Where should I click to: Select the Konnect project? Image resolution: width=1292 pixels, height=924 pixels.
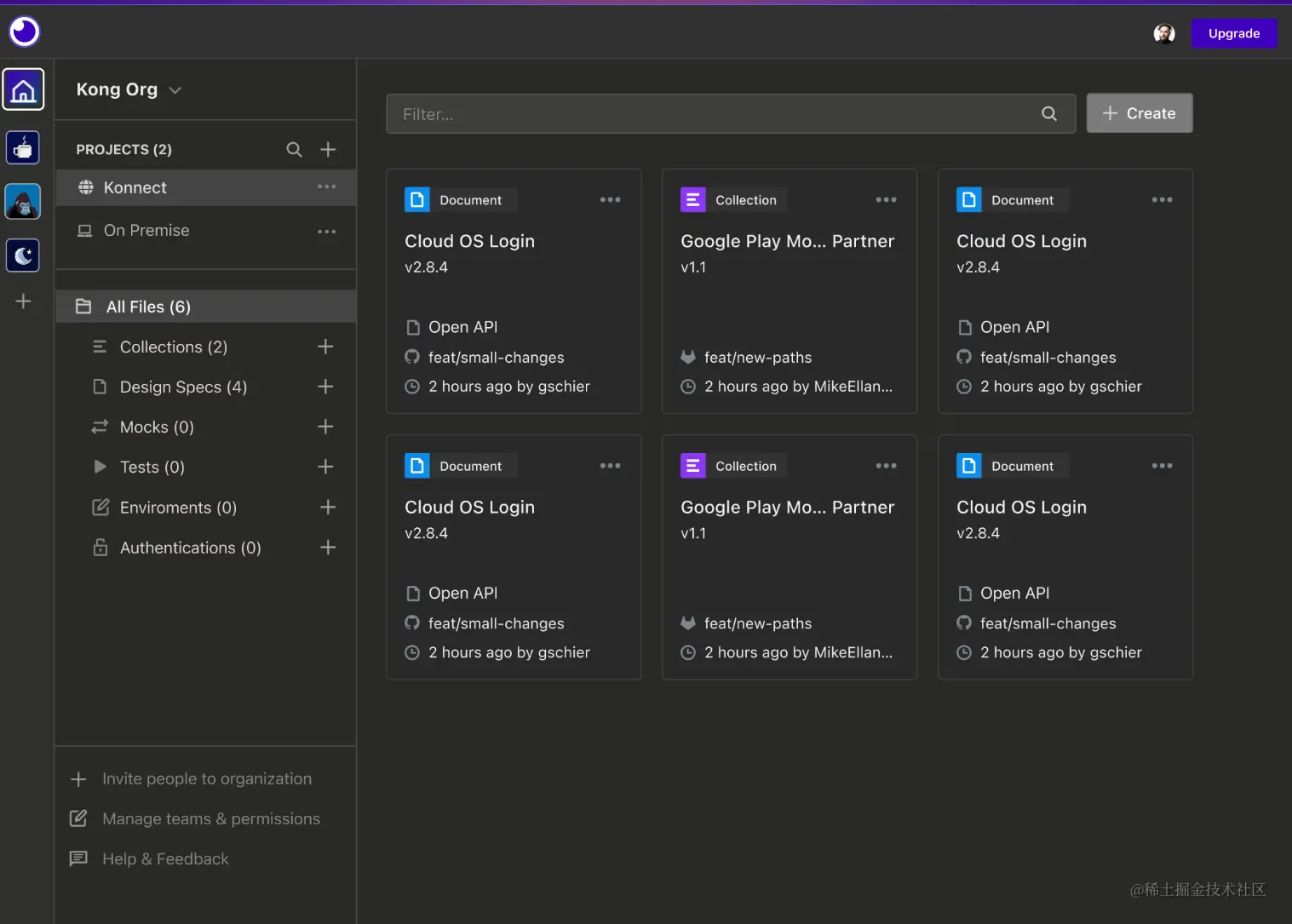click(206, 187)
